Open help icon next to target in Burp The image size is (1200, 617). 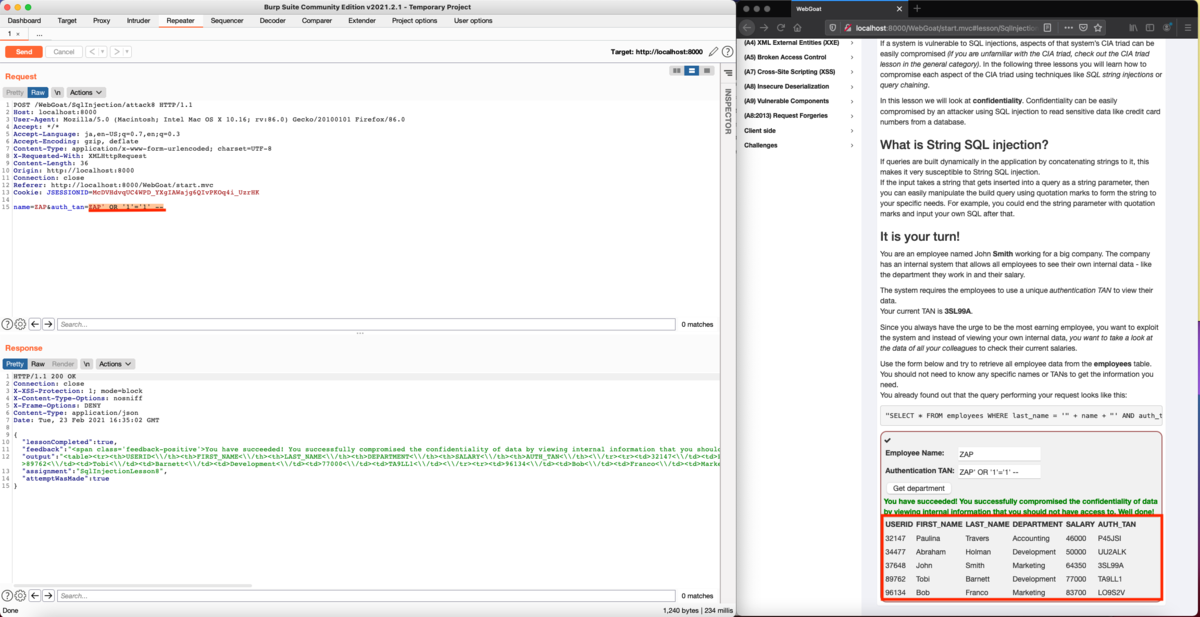727,51
